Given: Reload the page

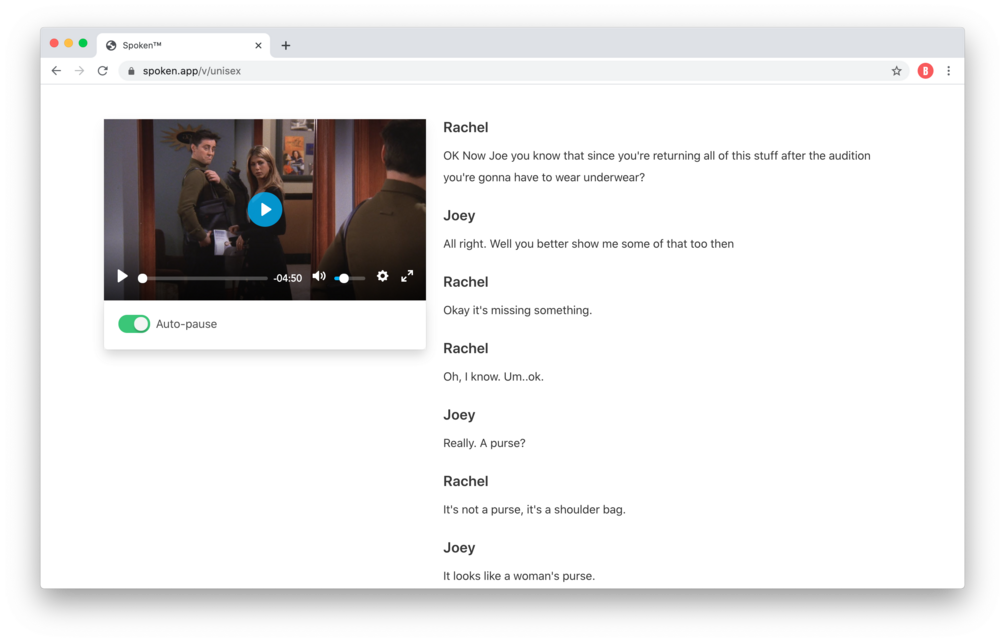Looking at the screenshot, I should click(103, 71).
